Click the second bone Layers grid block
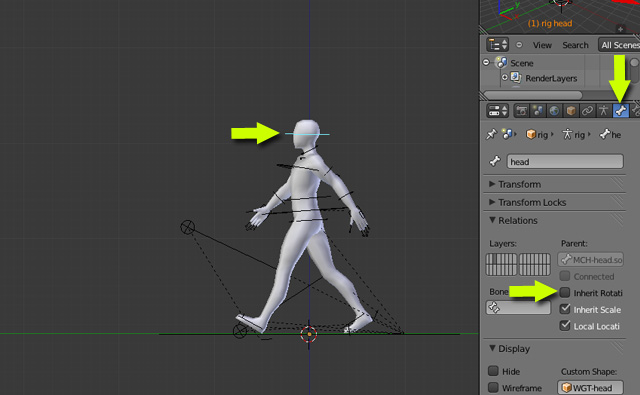640x395 pixels. [x=535, y=264]
